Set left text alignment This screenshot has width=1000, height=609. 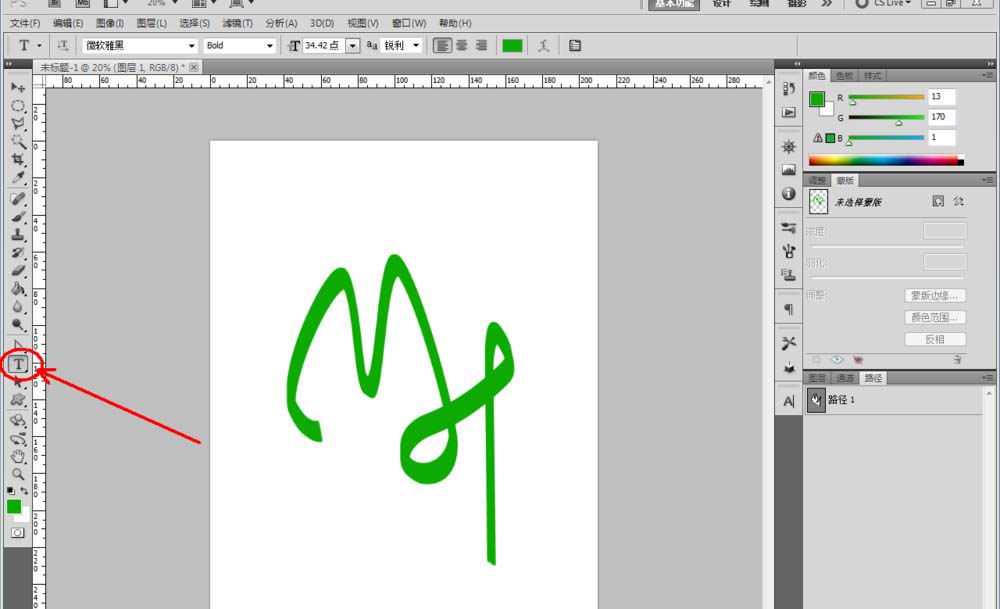(x=442, y=45)
